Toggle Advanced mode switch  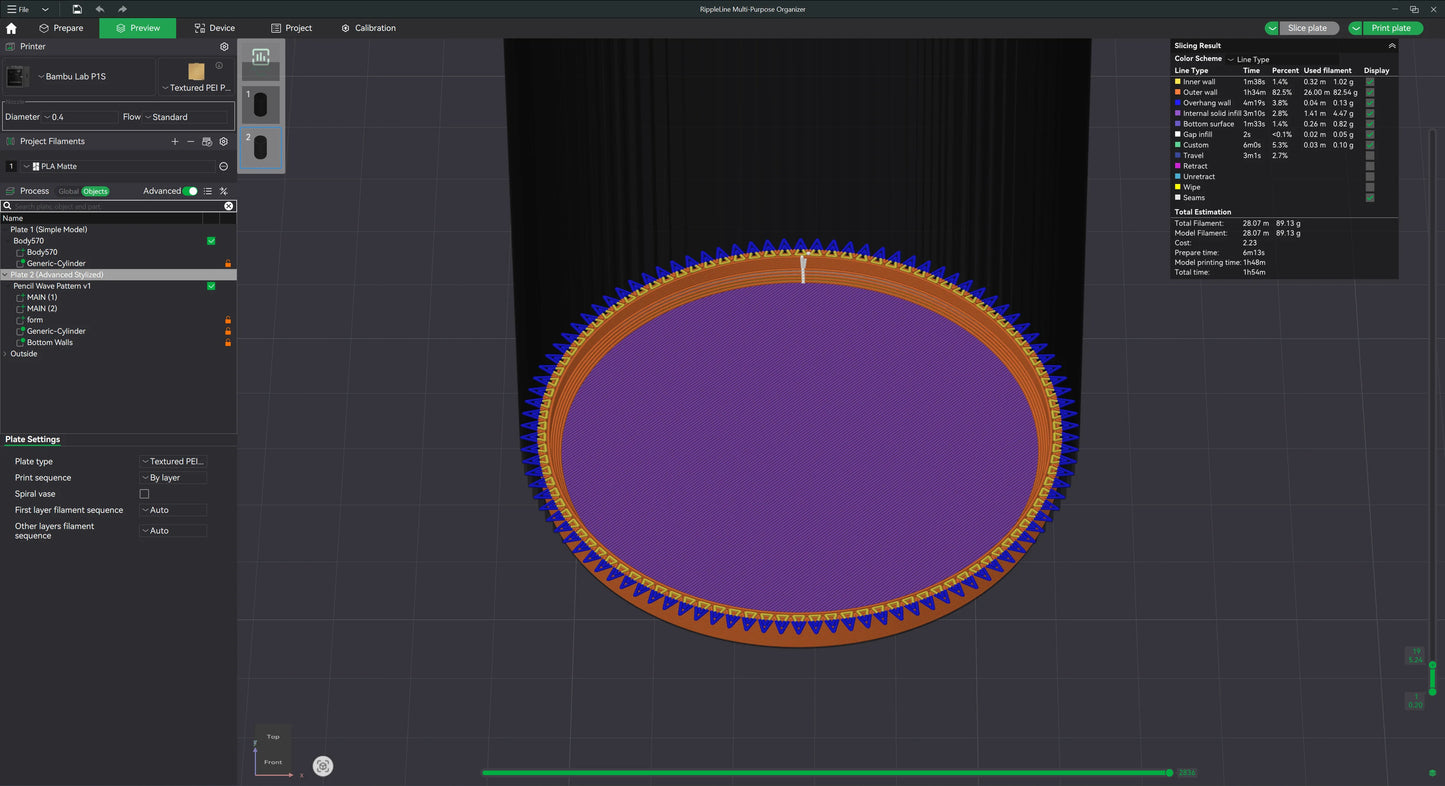190,191
